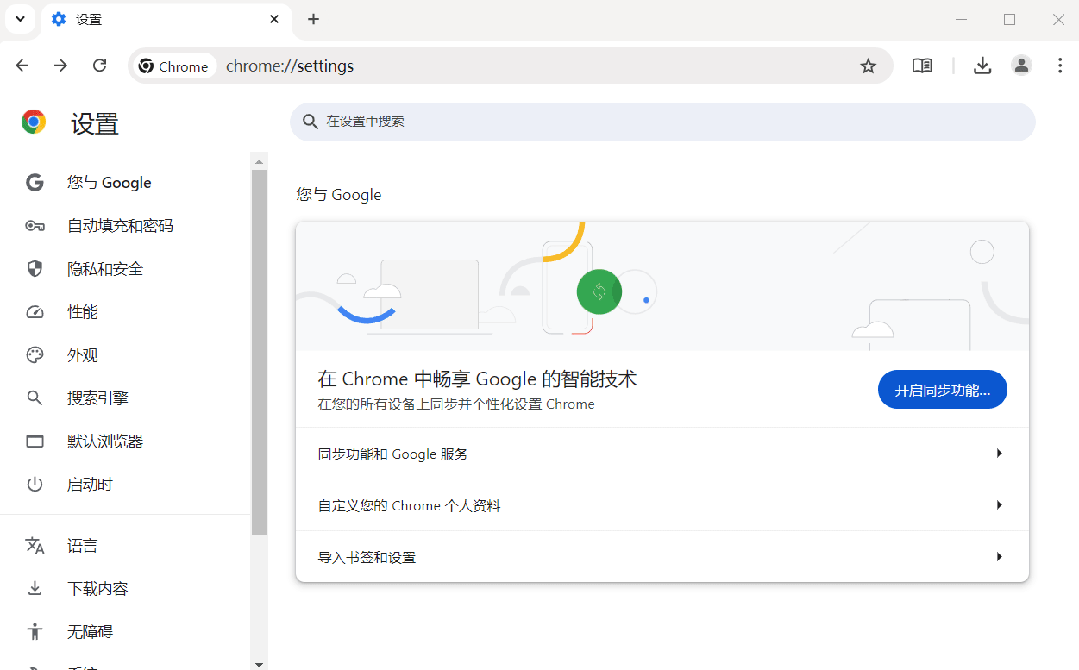This screenshot has height=670, width=1079.
Task: Open the tab search dropdown arrow
Action: 20,19
